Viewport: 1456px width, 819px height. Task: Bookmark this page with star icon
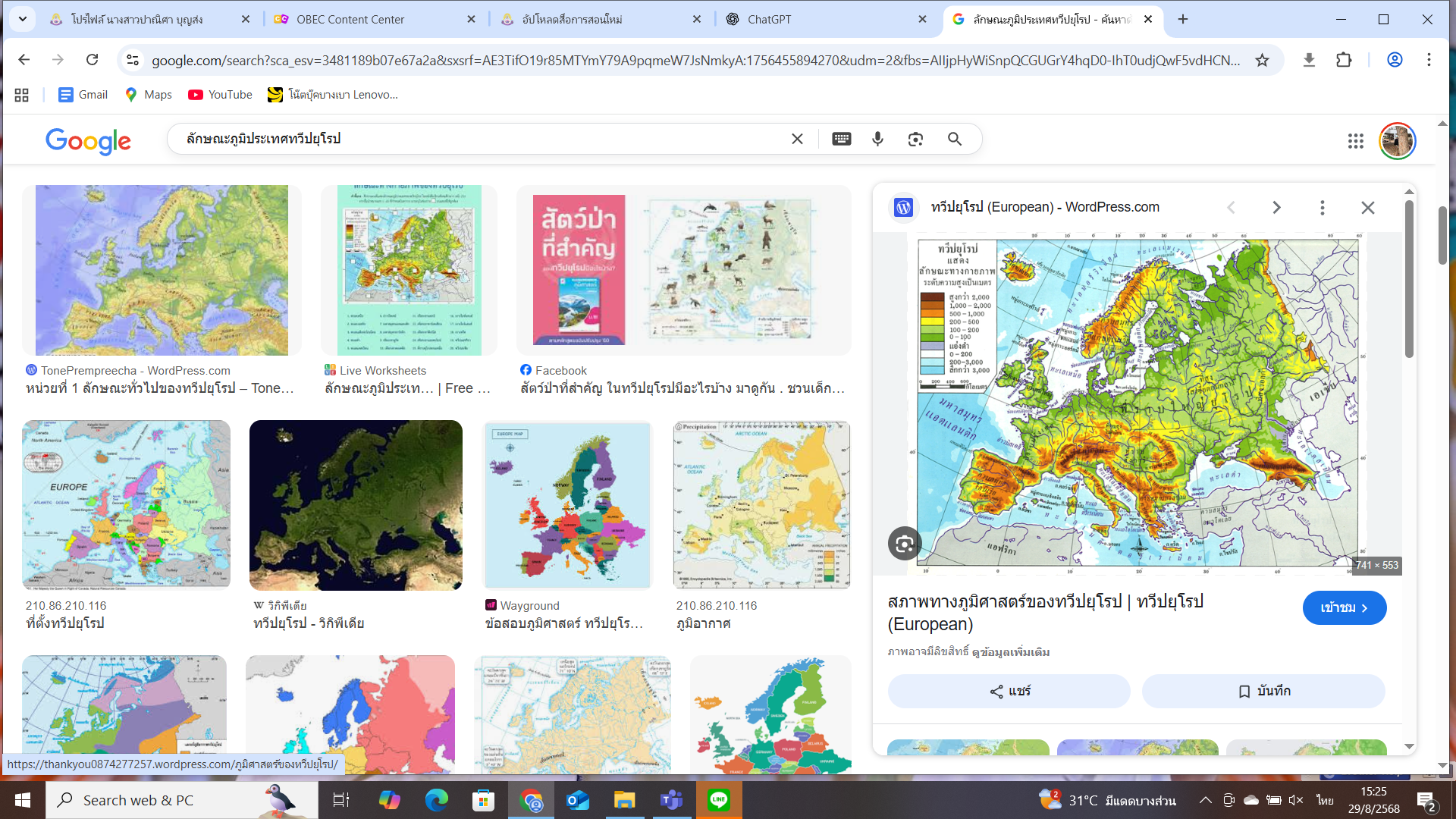coord(1262,60)
